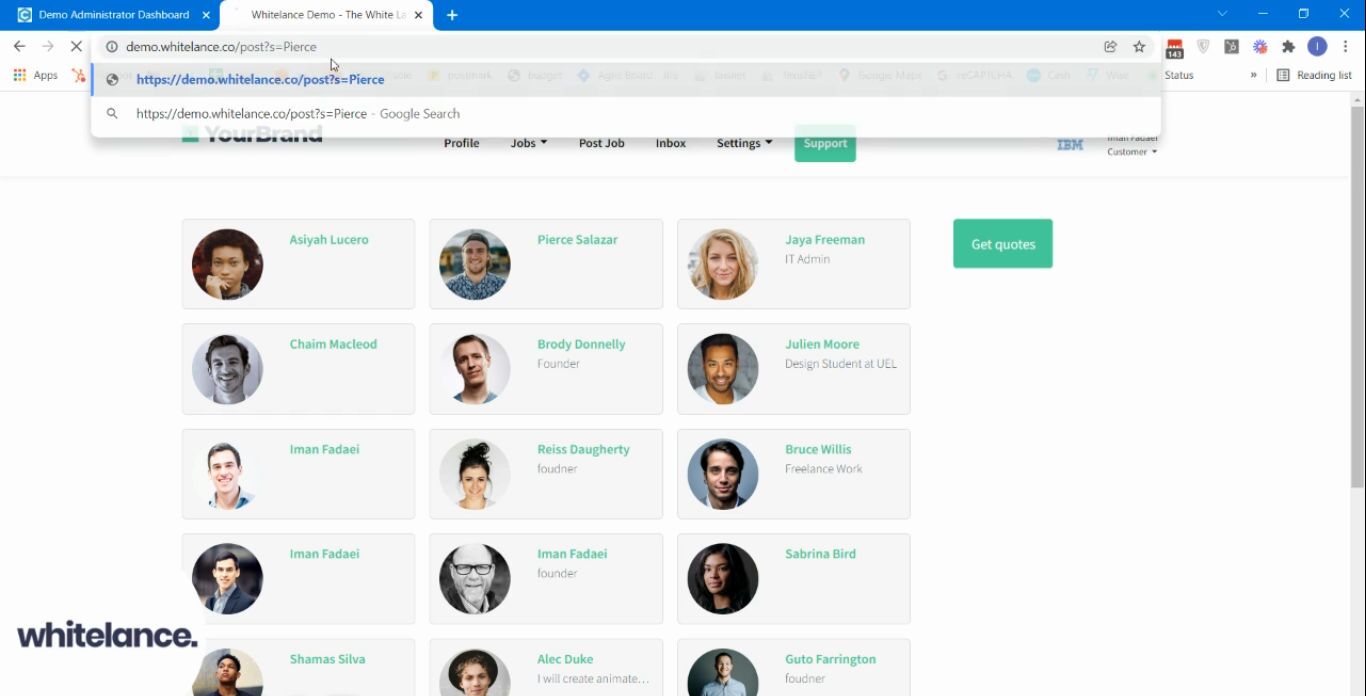Open the red extension with 143 badge
1366x696 pixels.
1175,48
